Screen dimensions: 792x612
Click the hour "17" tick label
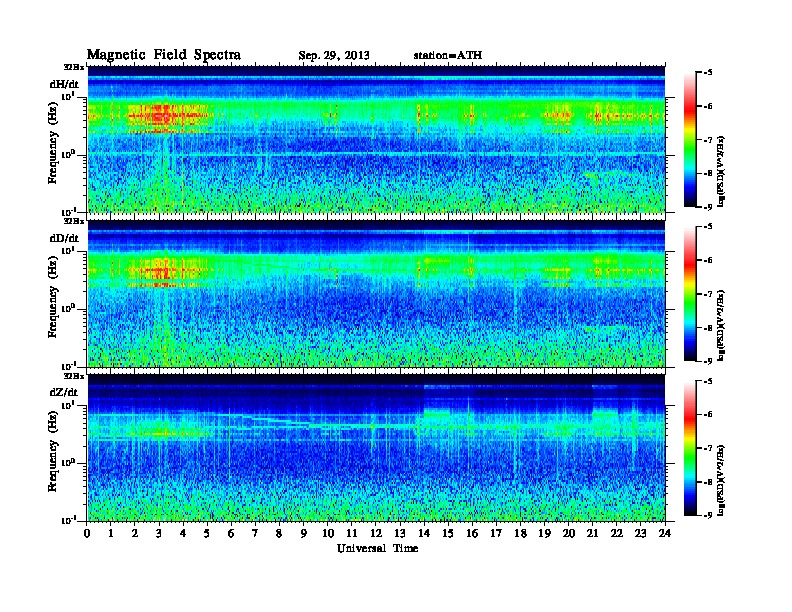tap(497, 534)
